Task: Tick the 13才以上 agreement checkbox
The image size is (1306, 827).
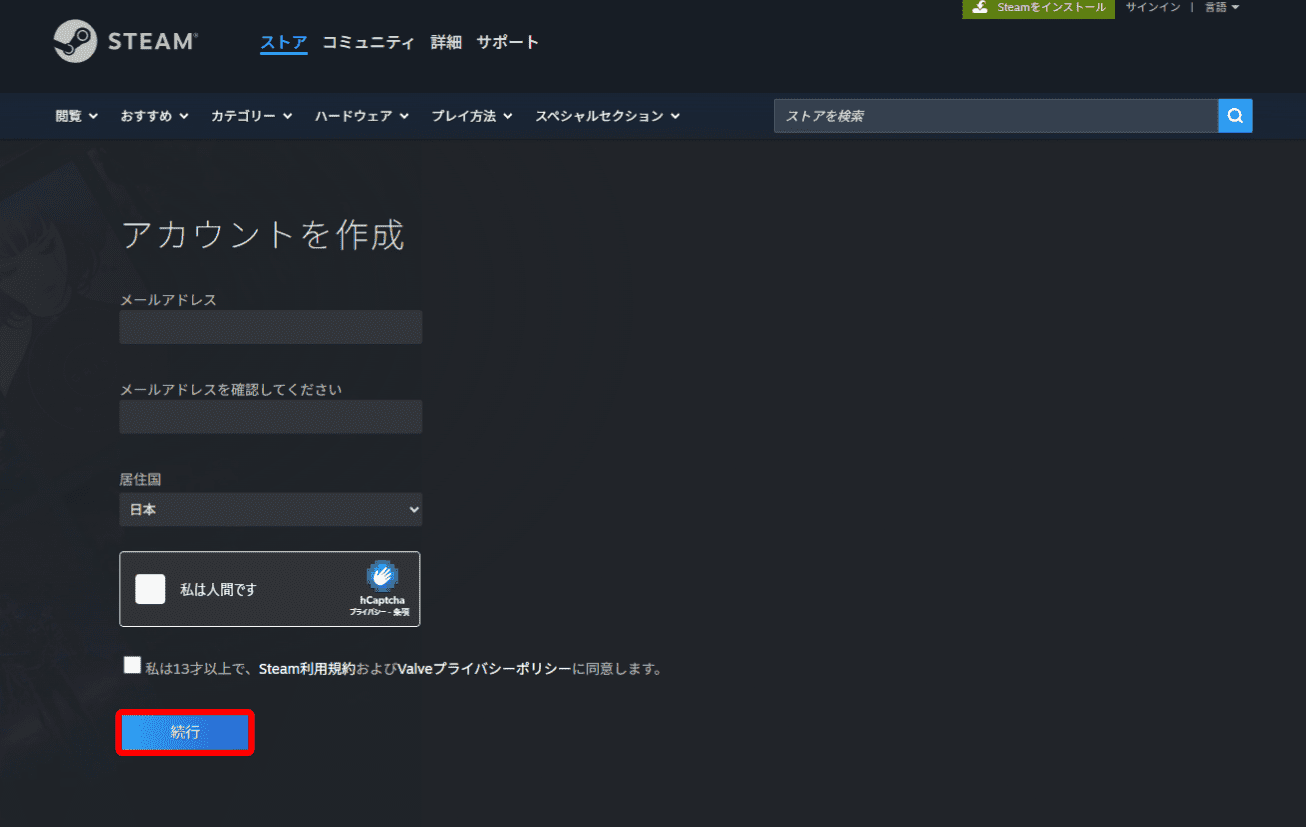Action: coord(132,665)
